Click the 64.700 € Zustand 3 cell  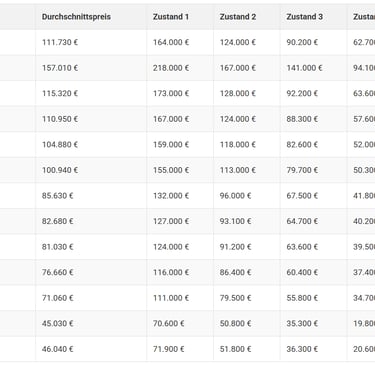(302, 221)
